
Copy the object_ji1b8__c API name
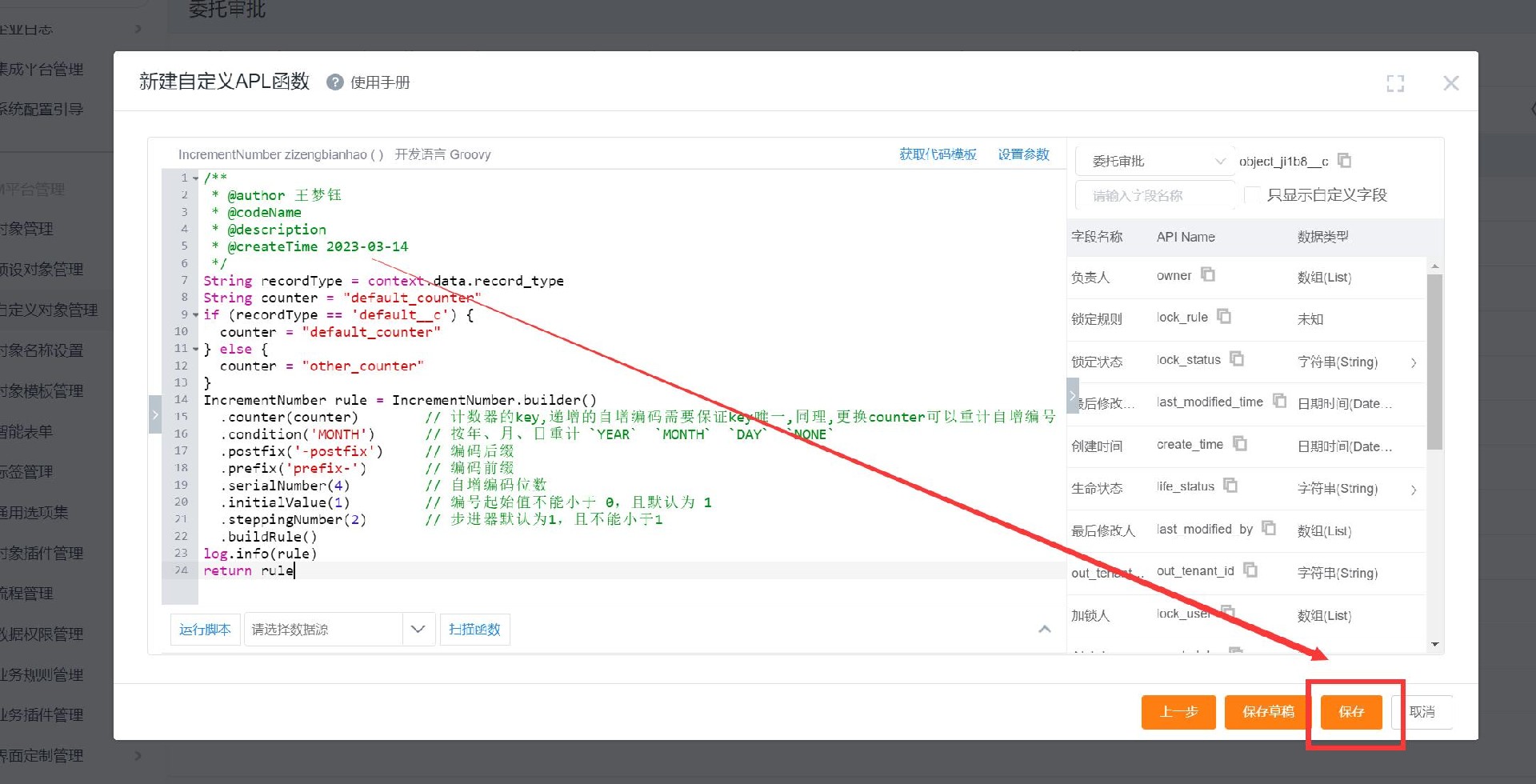tap(1345, 161)
